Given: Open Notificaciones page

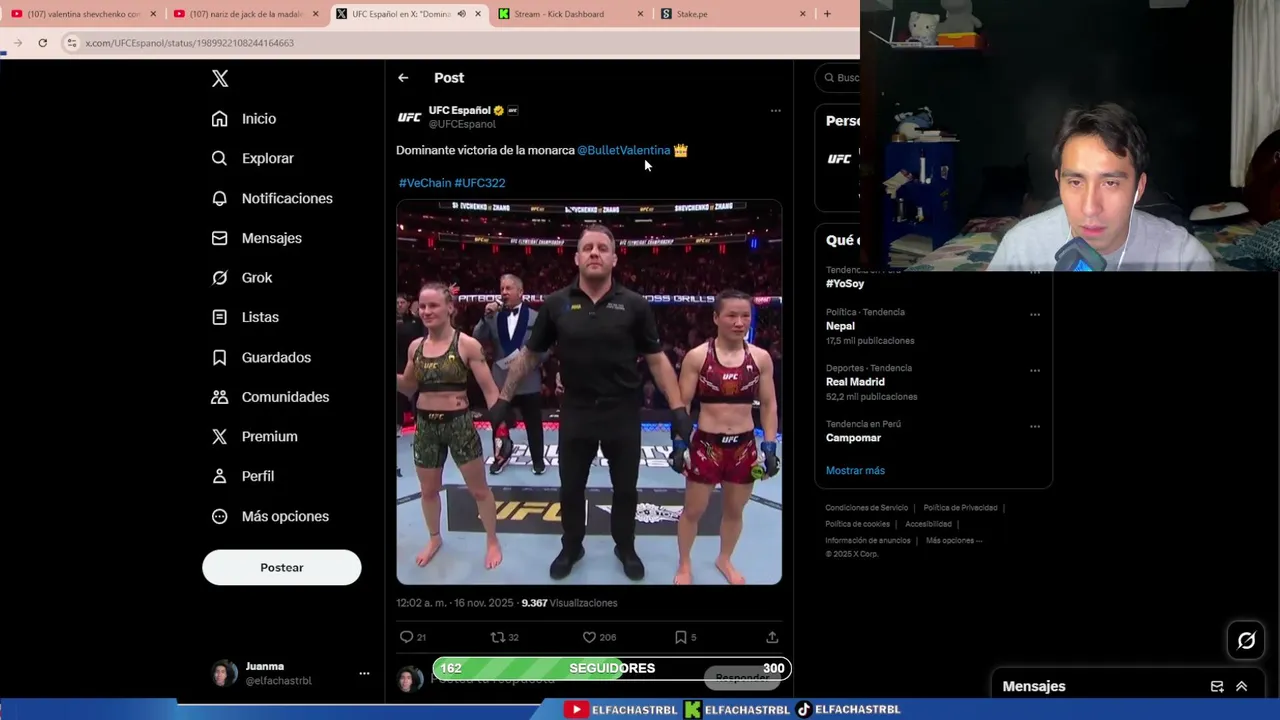Looking at the screenshot, I should [x=271, y=198].
